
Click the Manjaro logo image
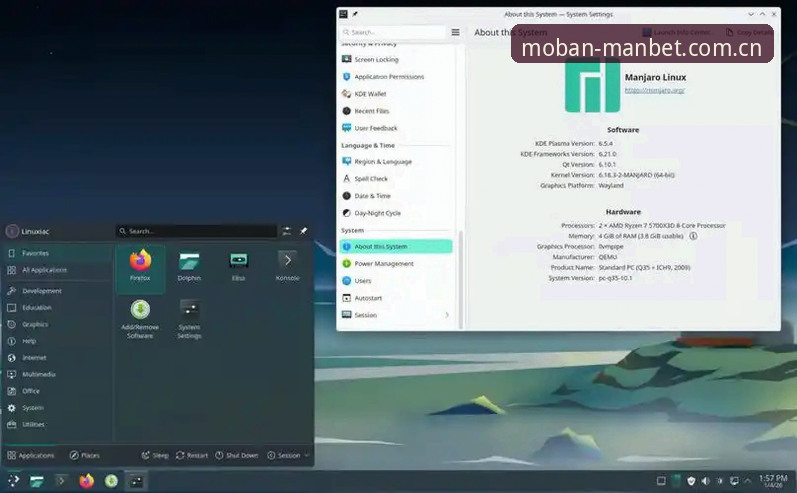[x=593, y=85]
